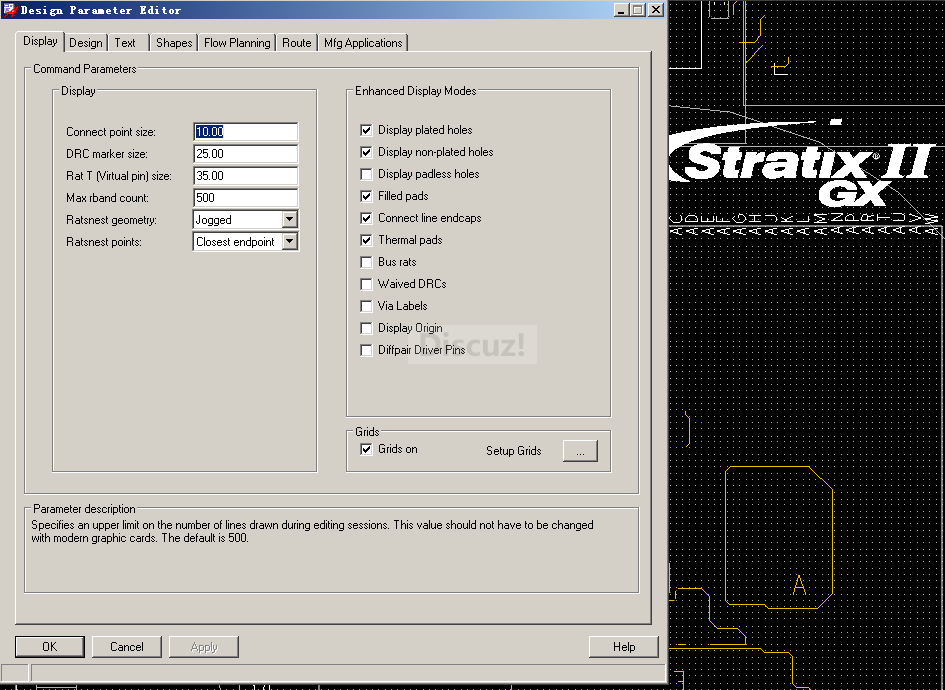The image size is (945, 690).
Task: Enable Display padless holes
Action: click(366, 174)
